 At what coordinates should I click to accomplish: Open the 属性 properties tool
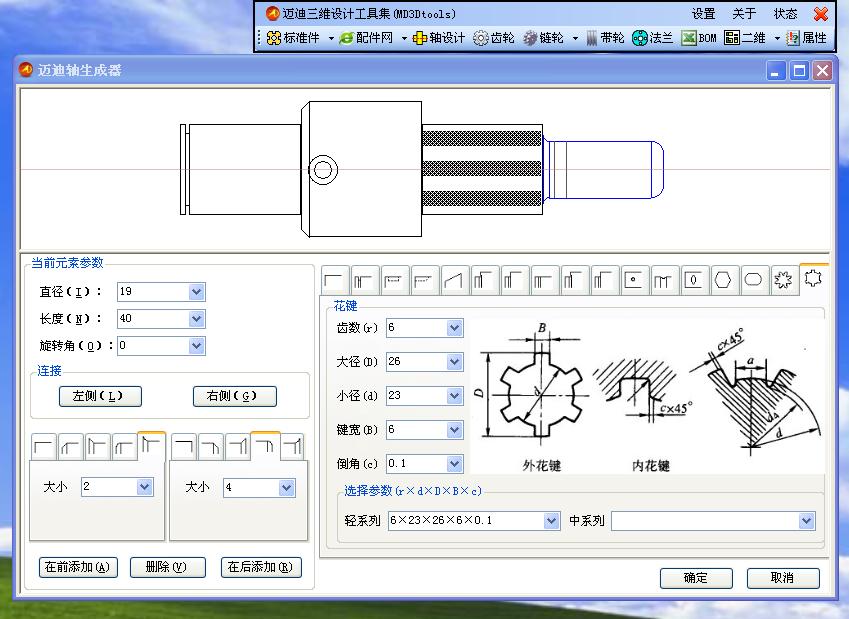point(807,38)
